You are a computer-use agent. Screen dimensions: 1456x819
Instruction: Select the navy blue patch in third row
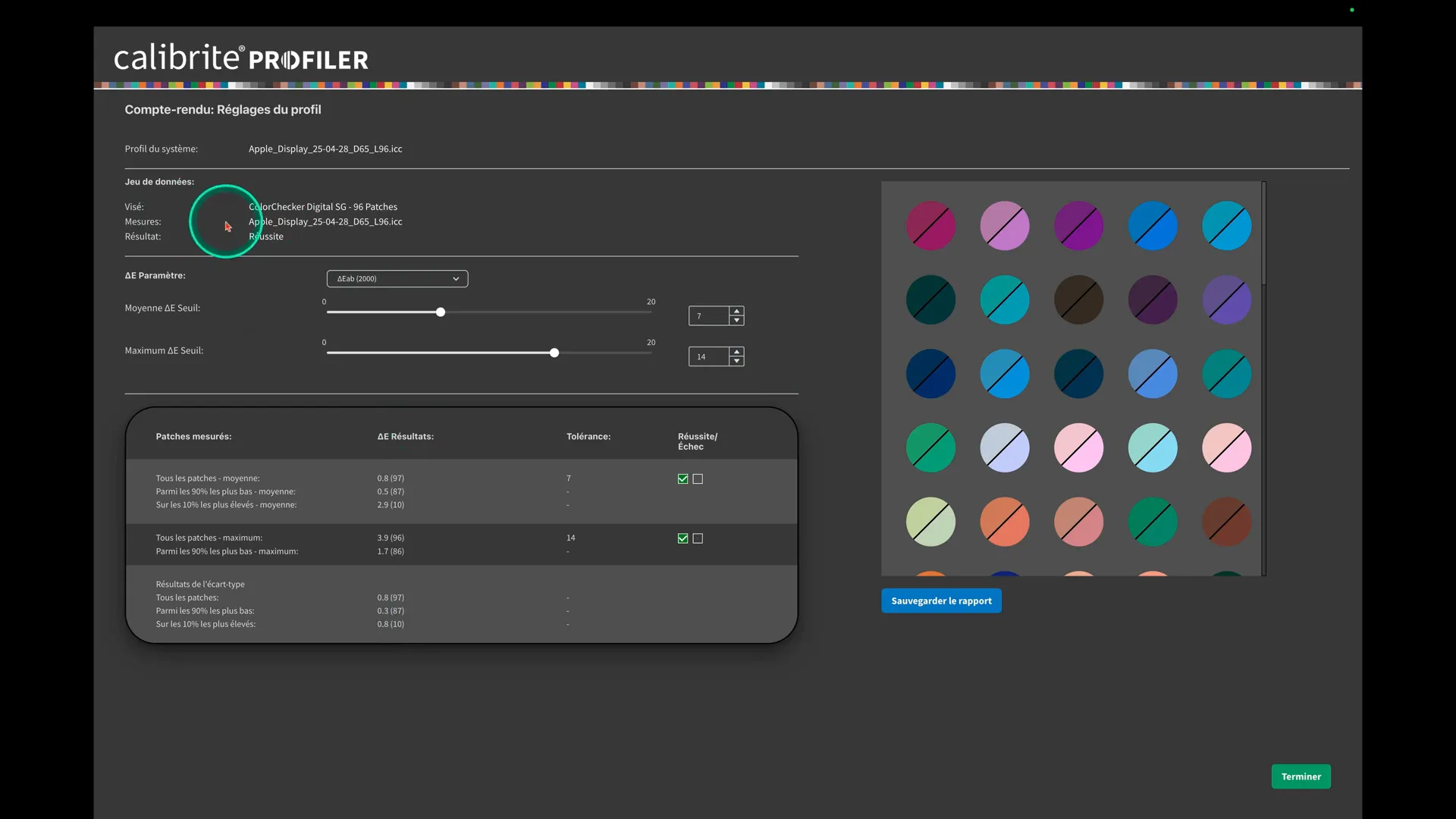pyautogui.click(x=930, y=374)
